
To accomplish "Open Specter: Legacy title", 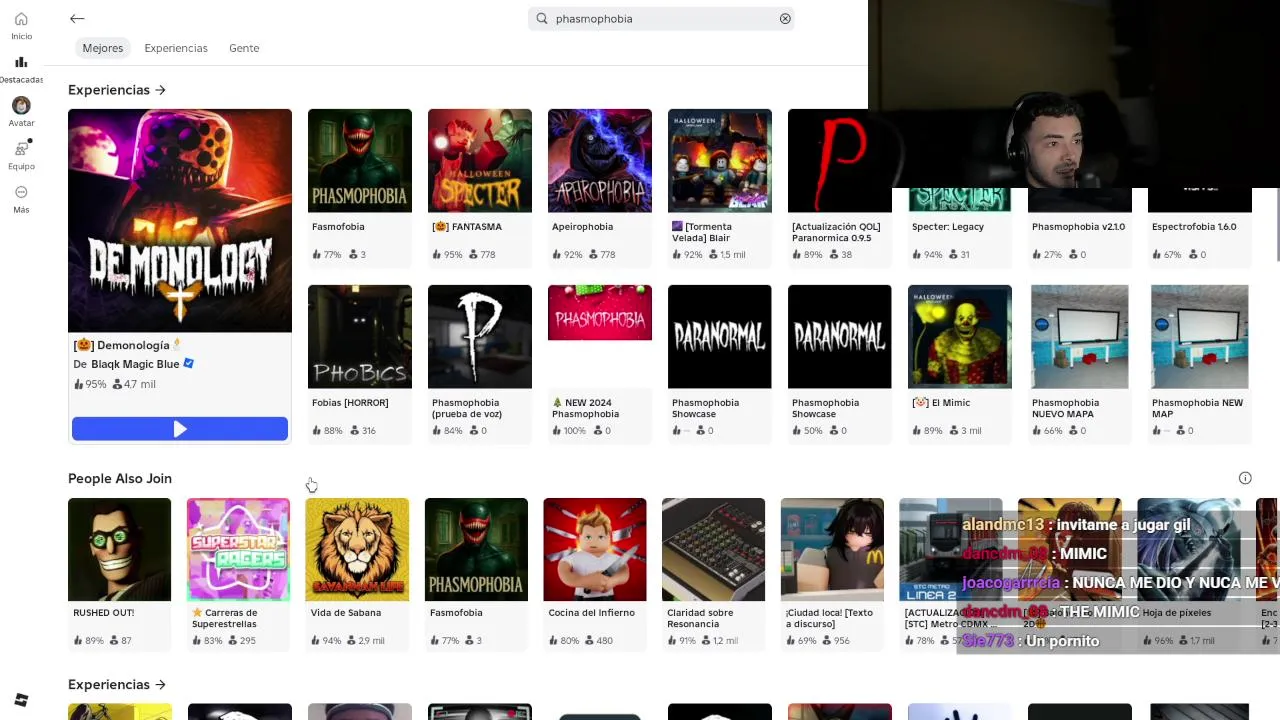I will (x=948, y=227).
